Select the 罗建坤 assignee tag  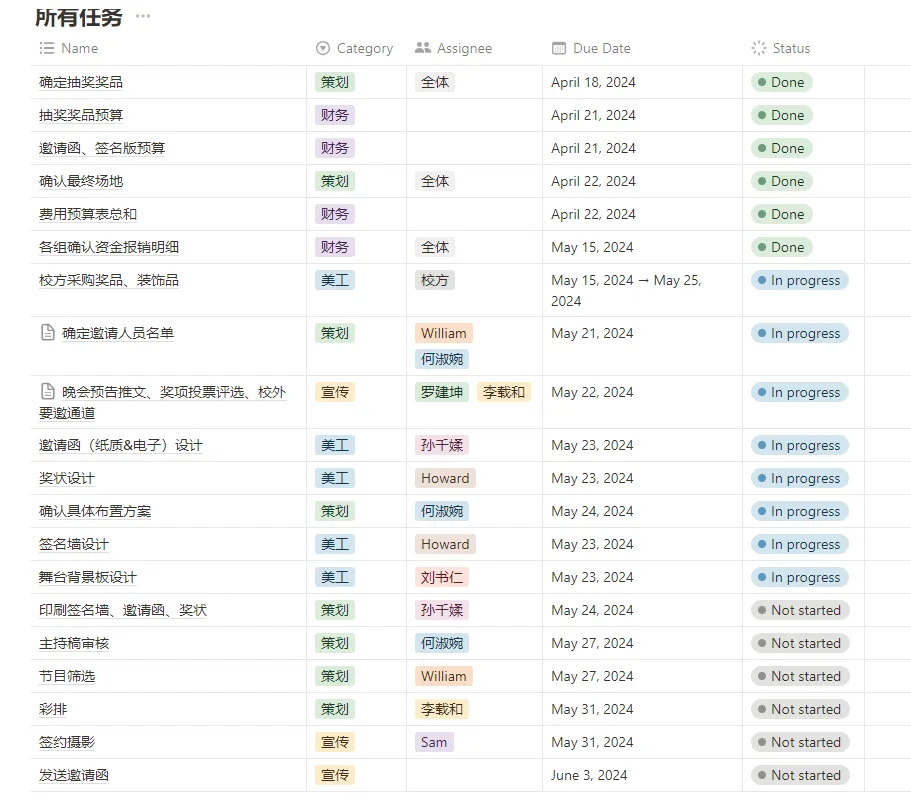pos(442,392)
